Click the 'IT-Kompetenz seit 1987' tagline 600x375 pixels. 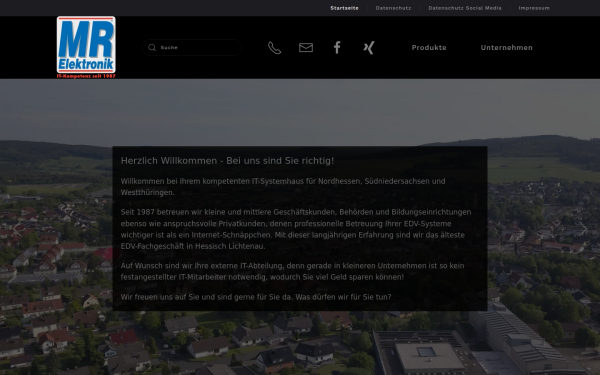[86, 76]
